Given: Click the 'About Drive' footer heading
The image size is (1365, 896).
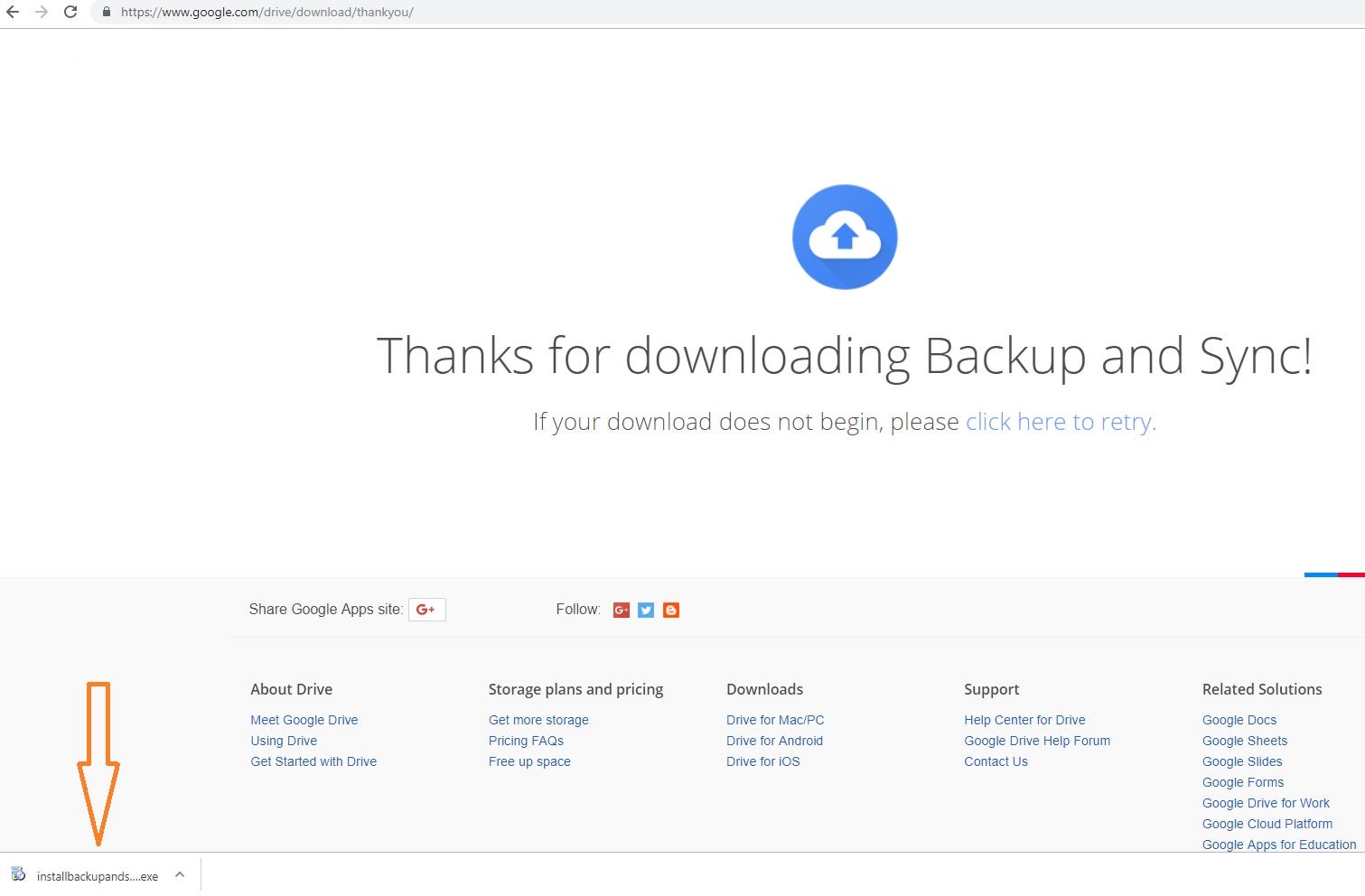Looking at the screenshot, I should [291, 689].
